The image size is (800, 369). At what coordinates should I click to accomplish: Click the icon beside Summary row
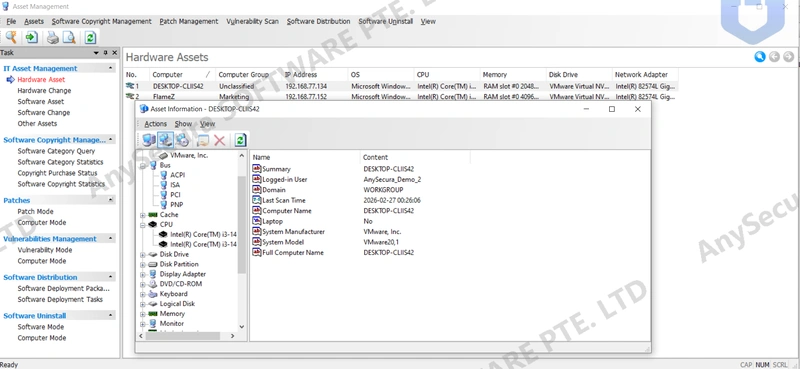tap(257, 169)
